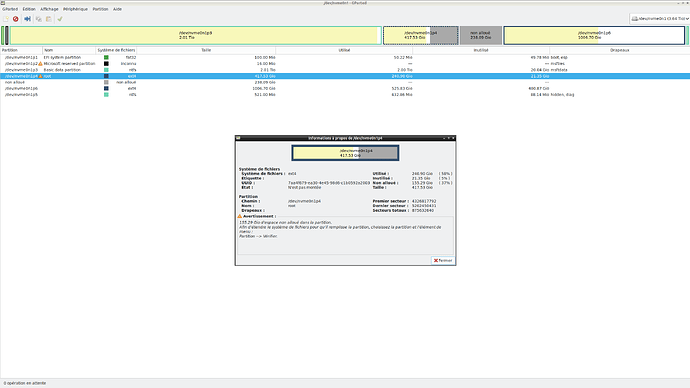The height and width of the screenshot is (388, 690).
Task: Click the New partition toolbar icon
Action: pos(6,19)
